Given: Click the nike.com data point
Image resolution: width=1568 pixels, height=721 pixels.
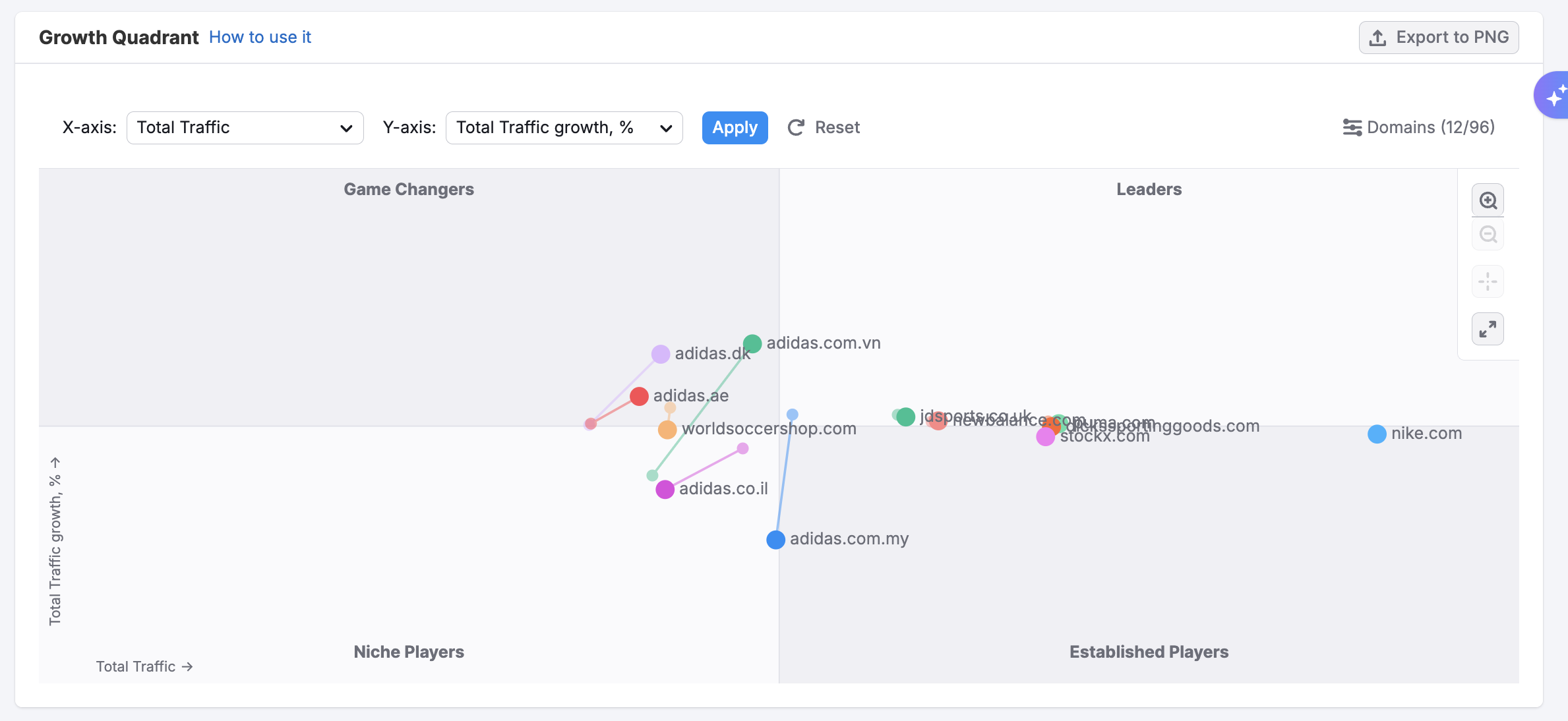Looking at the screenshot, I should 1377,434.
